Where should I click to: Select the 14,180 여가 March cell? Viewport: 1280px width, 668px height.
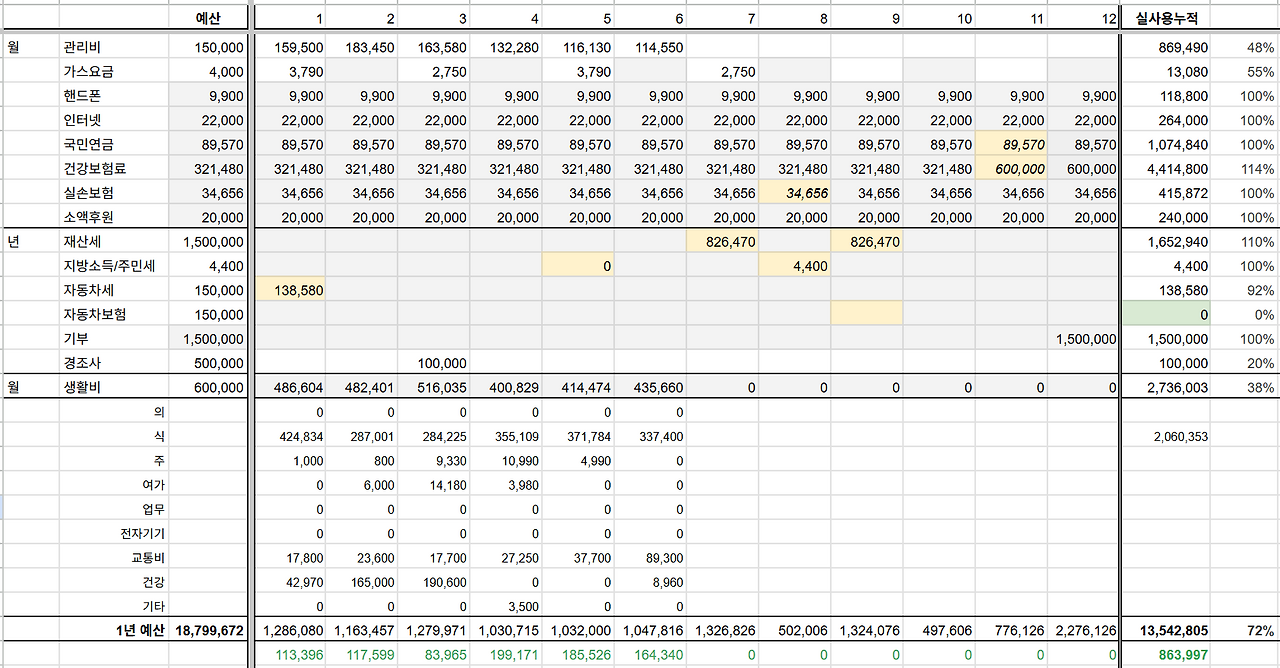coord(434,484)
